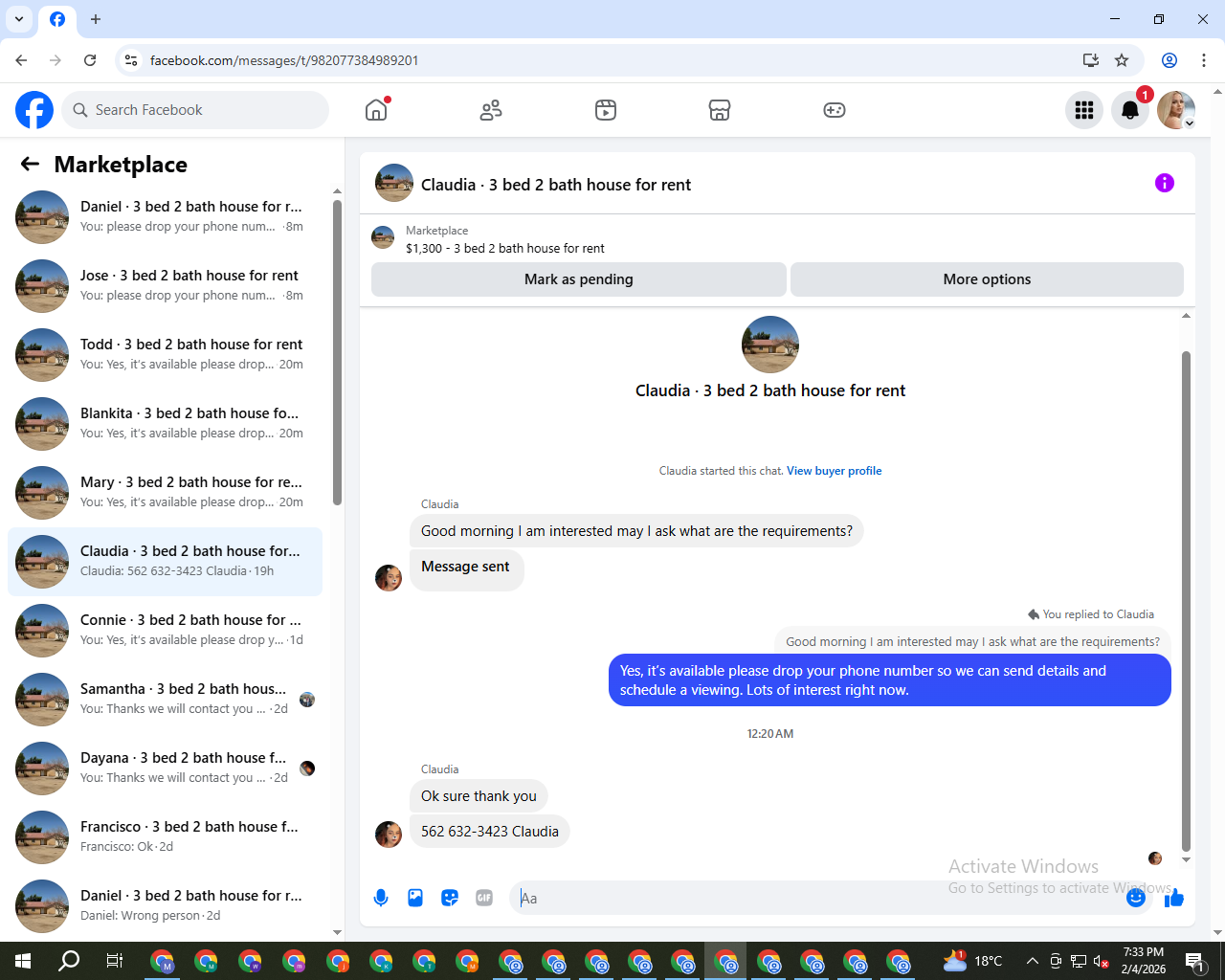1225x980 pixels.
Task: Open Mary conversation in Marketplace list
Action: point(165,493)
